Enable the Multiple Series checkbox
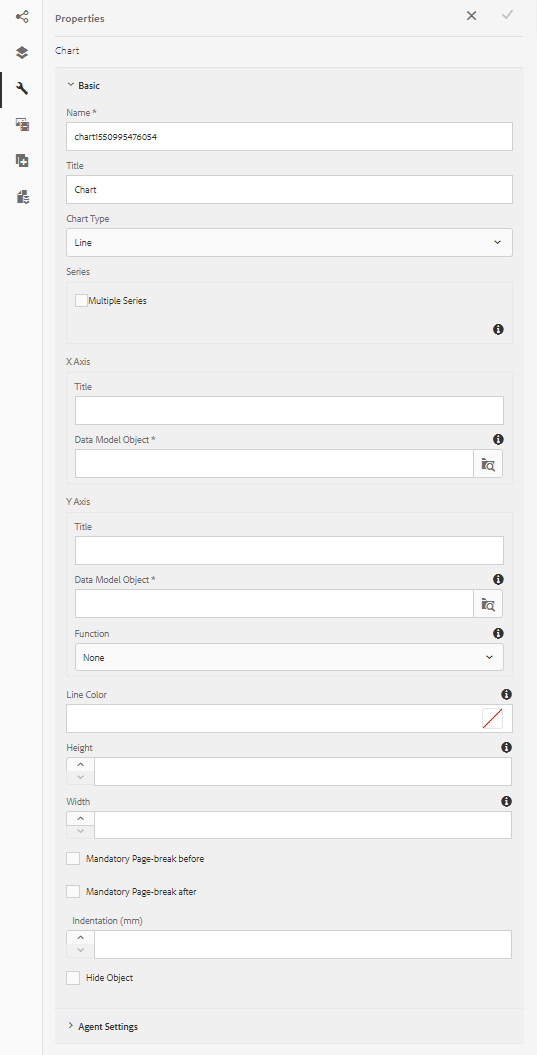537x1055 pixels. coord(81,301)
